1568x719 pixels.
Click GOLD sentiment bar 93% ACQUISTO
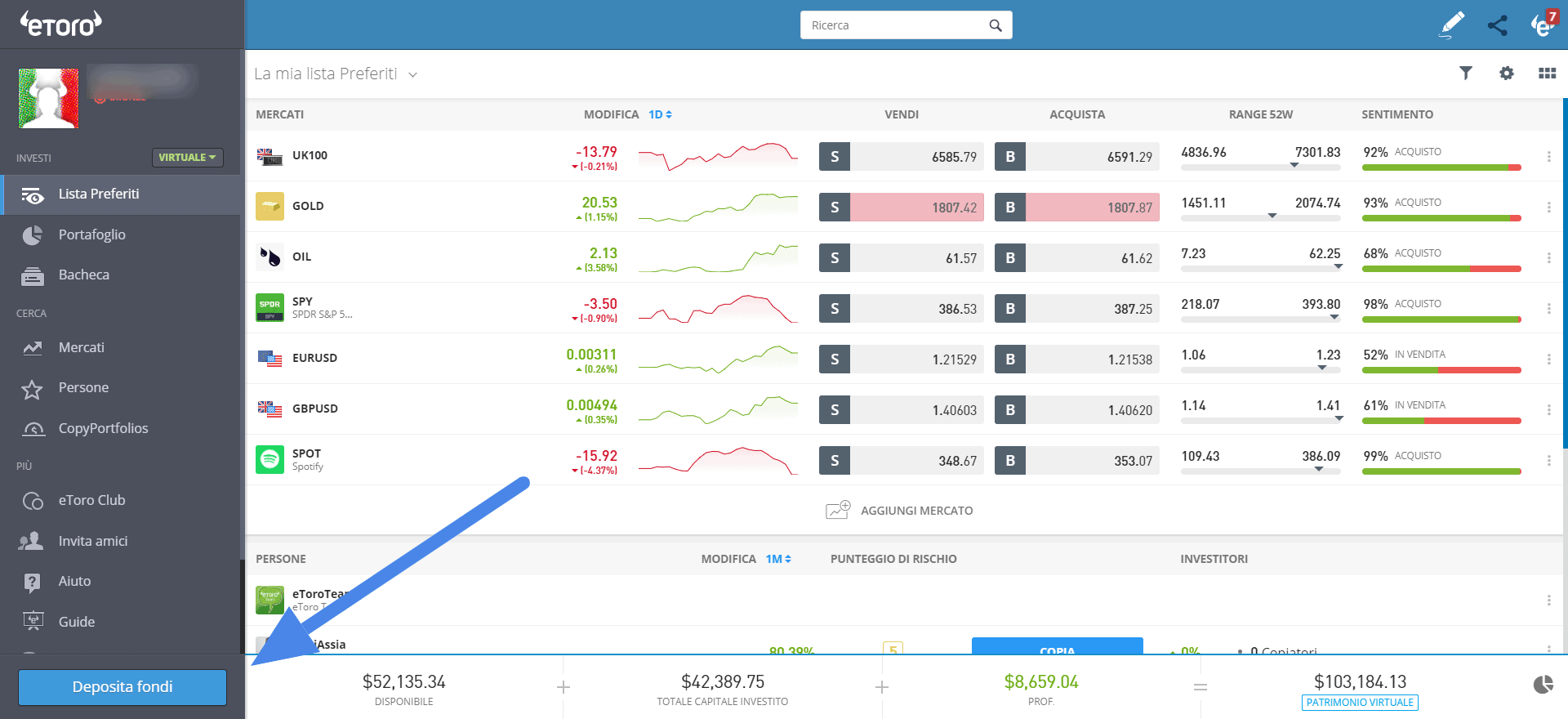[x=1441, y=218]
